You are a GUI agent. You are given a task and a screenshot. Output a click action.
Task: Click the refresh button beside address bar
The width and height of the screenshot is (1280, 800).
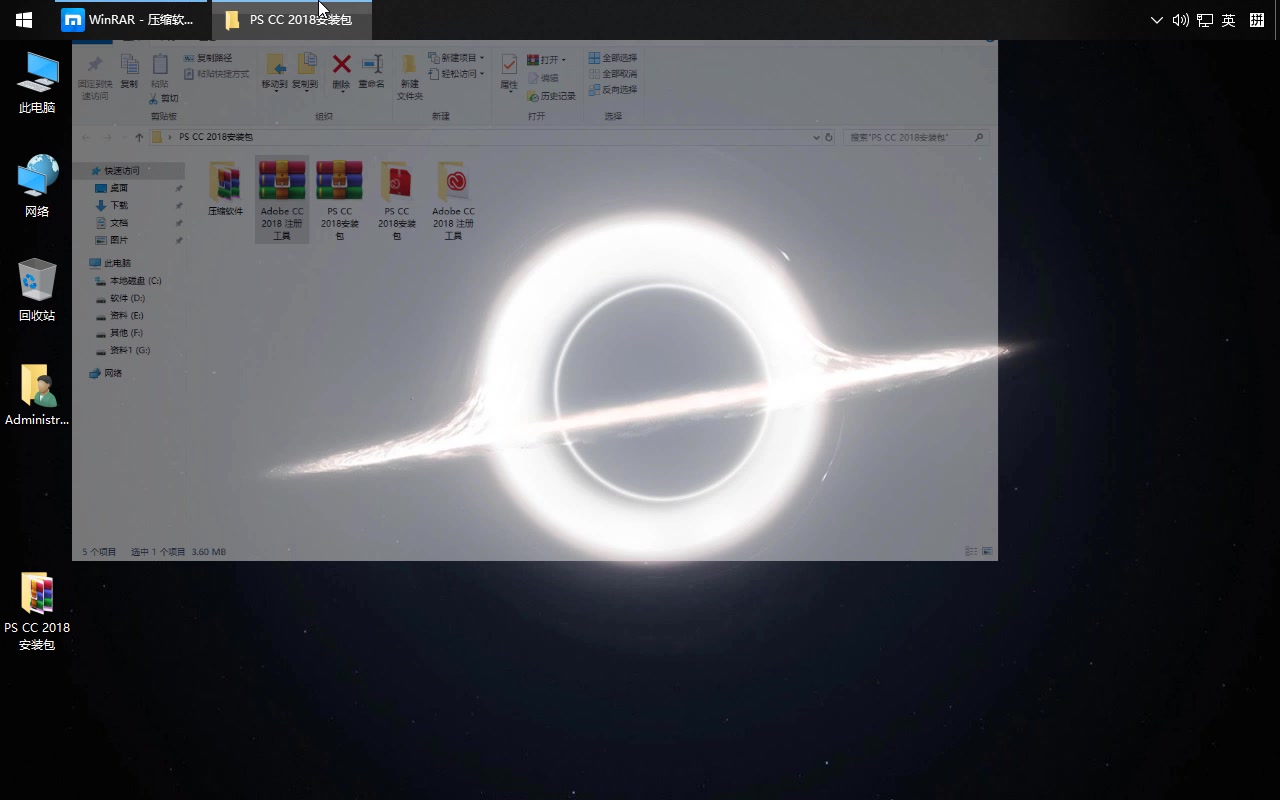tap(829, 137)
